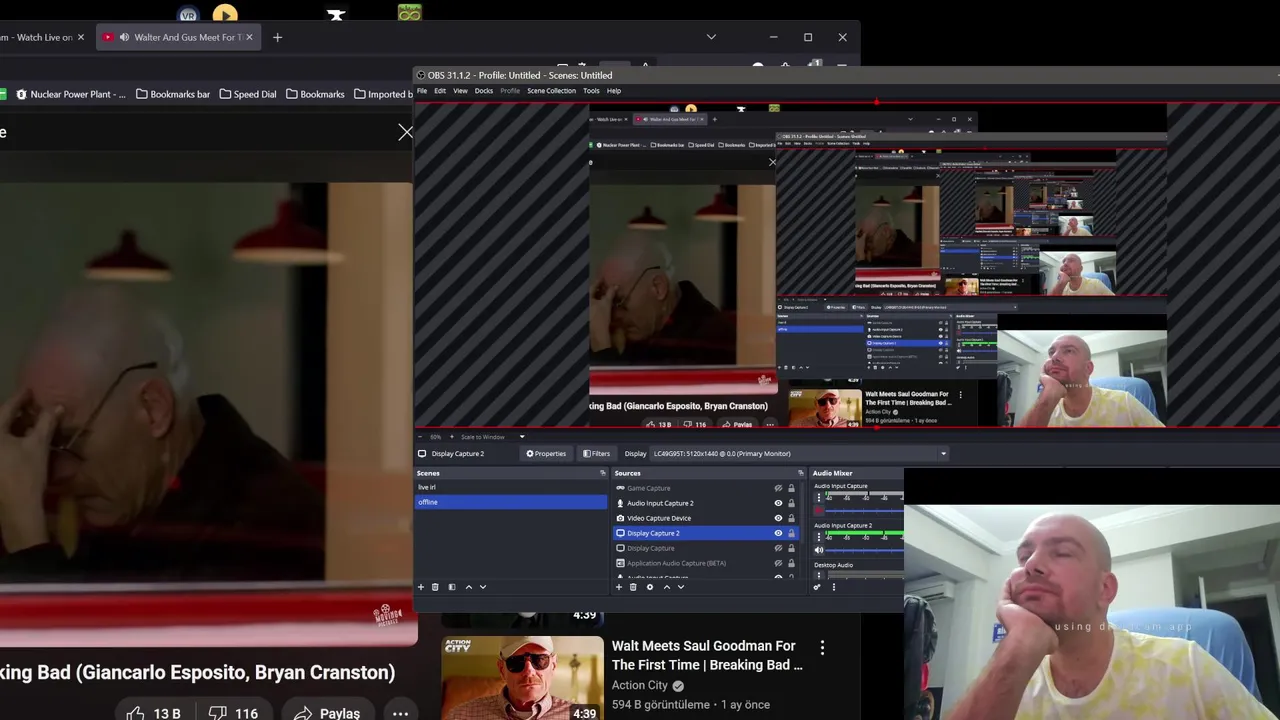Screen dimensions: 1280x720
Task: Delete selected source with Sources trash icon
Action: coord(633,587)
